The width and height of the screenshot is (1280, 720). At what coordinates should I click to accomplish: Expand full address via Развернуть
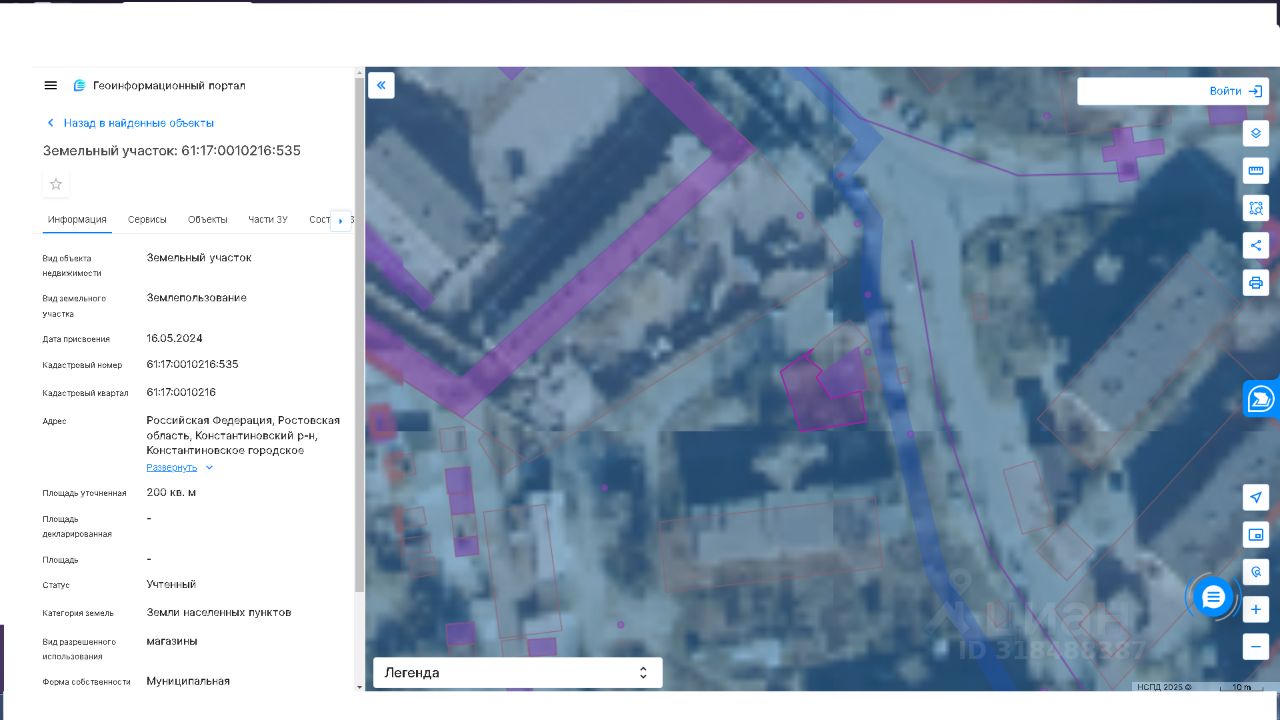[180, 467]
